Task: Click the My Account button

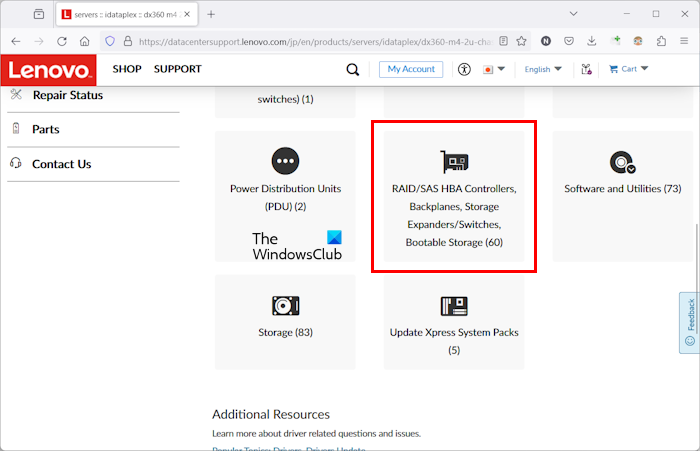Action: (411, 69)
